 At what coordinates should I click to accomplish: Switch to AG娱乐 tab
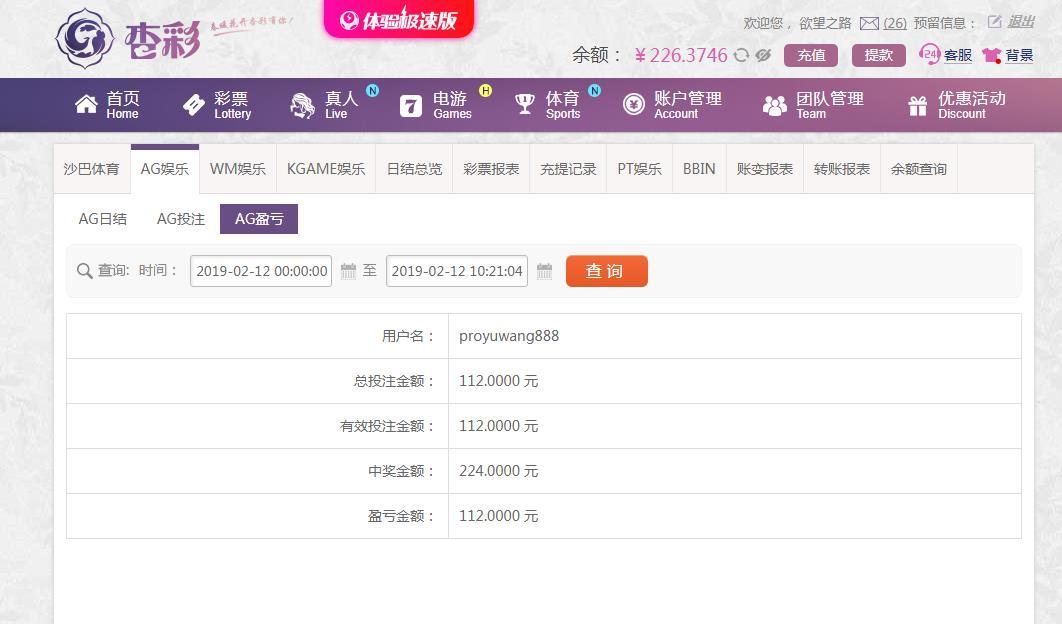pos(165,169)
